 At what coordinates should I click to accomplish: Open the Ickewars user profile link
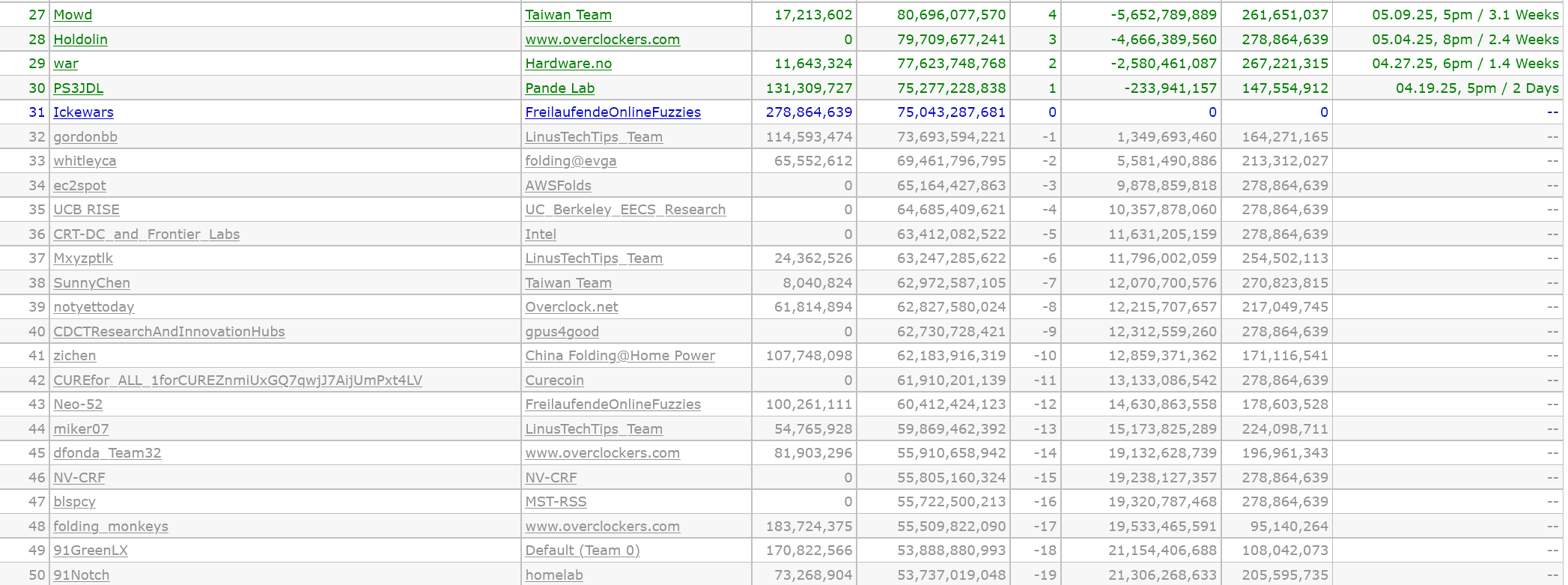point(83,112)
